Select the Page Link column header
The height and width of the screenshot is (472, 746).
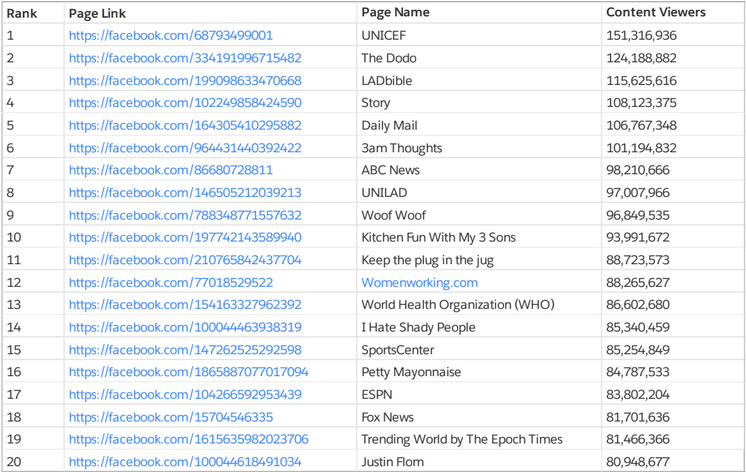(96, 13)
